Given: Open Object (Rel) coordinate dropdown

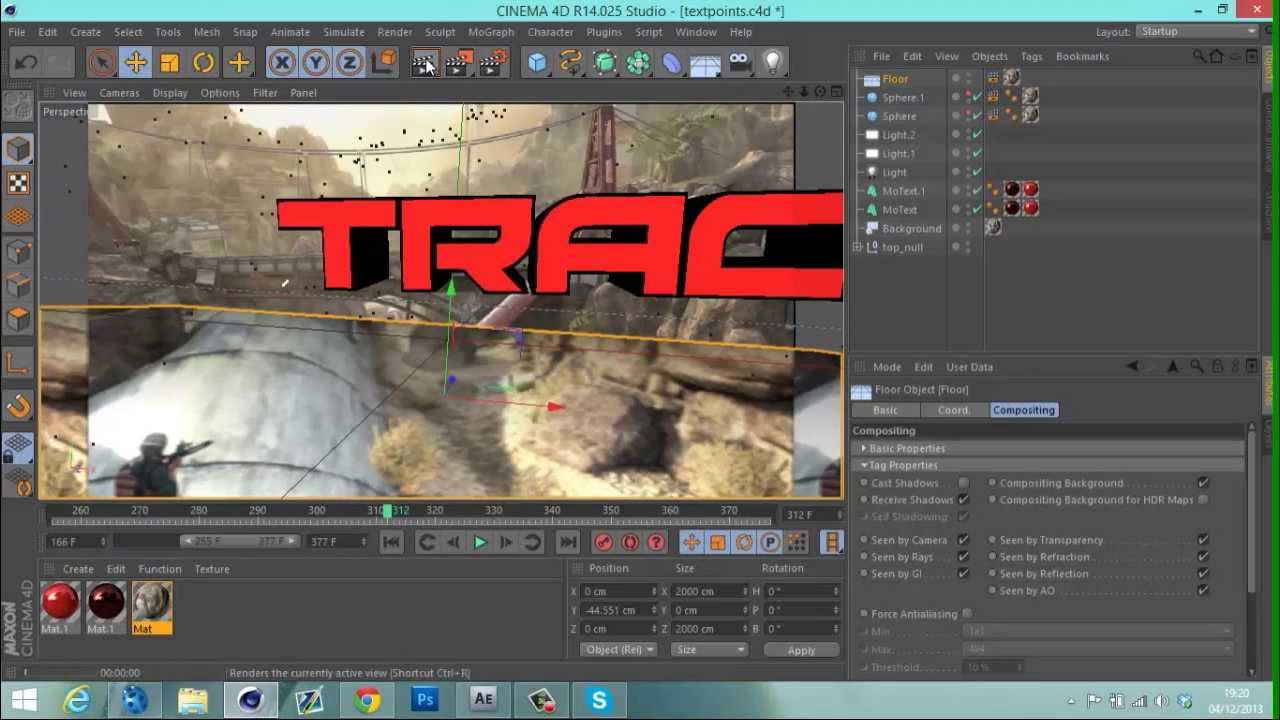Looking at the screenshot, I should coord(619,650).
